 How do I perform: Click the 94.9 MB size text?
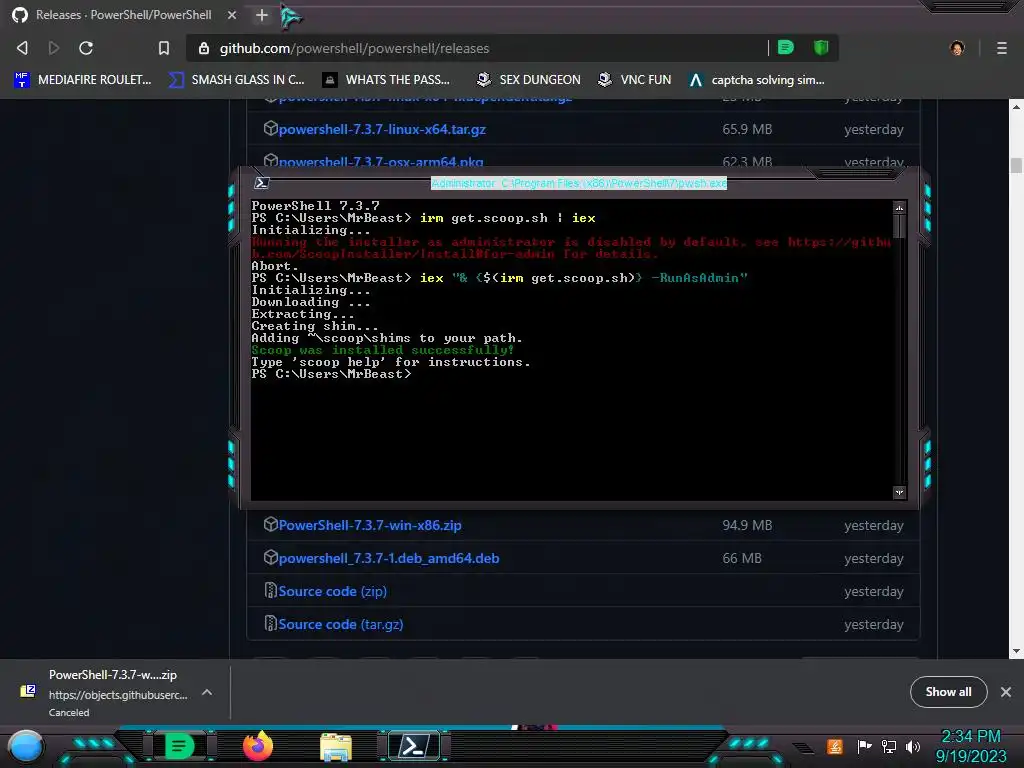click(747, 525)
